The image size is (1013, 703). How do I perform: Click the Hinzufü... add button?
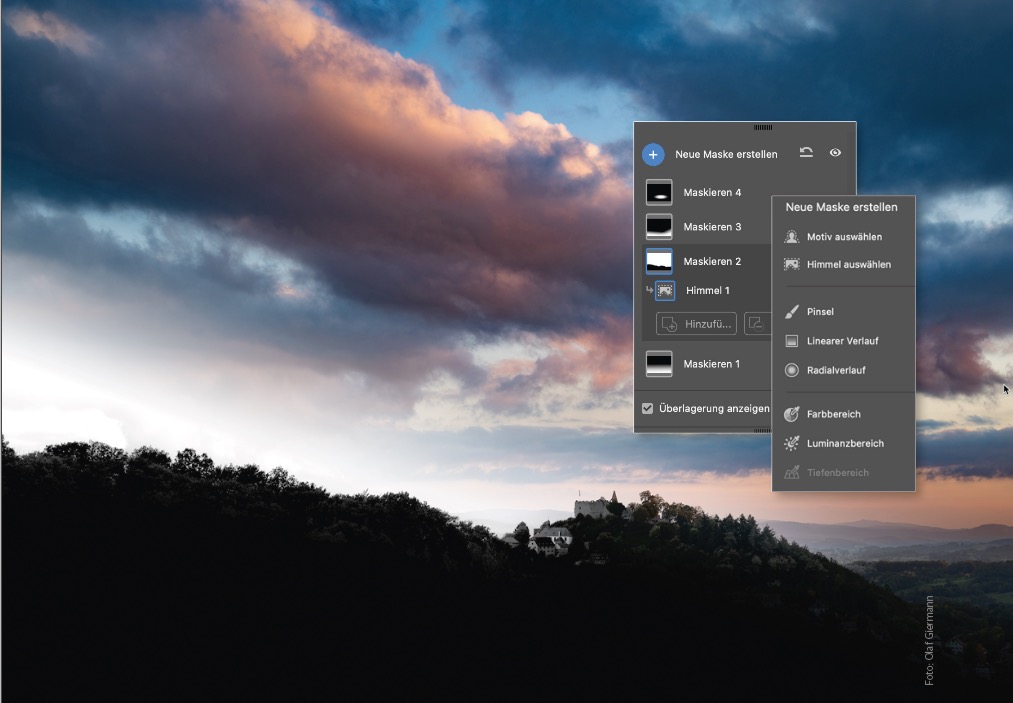[x=696, y=324]
